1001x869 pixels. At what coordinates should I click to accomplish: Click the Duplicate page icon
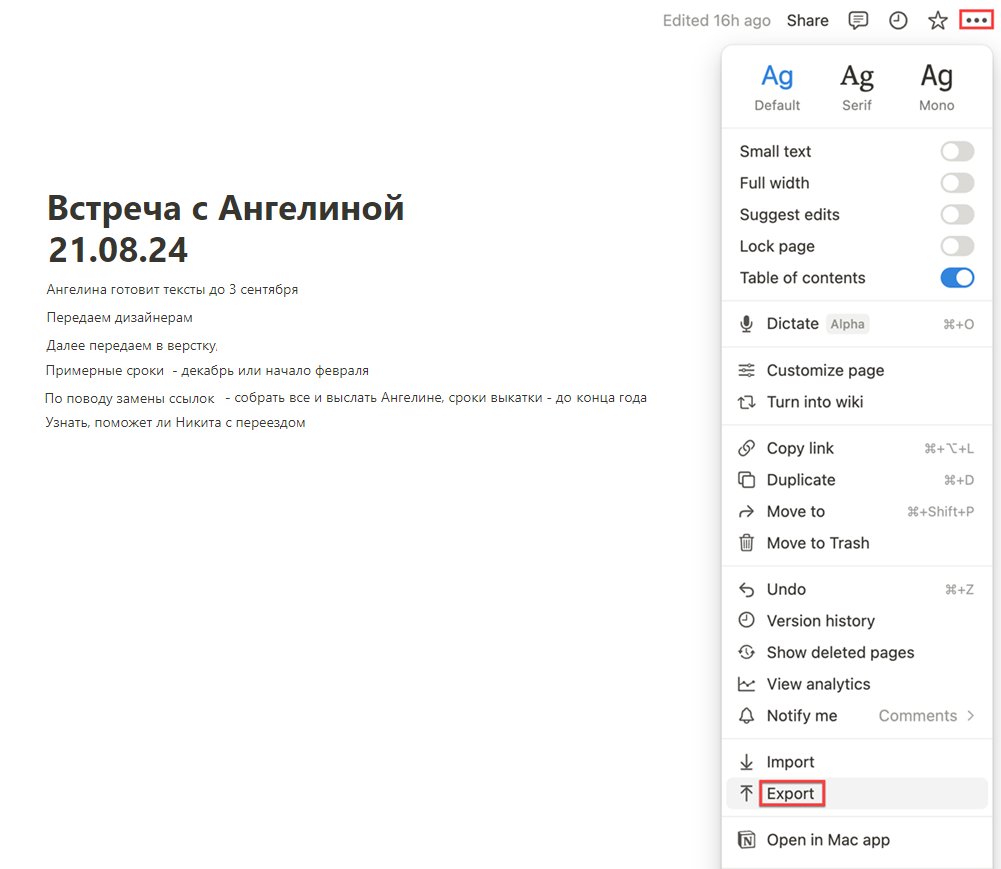coord(746,480)
